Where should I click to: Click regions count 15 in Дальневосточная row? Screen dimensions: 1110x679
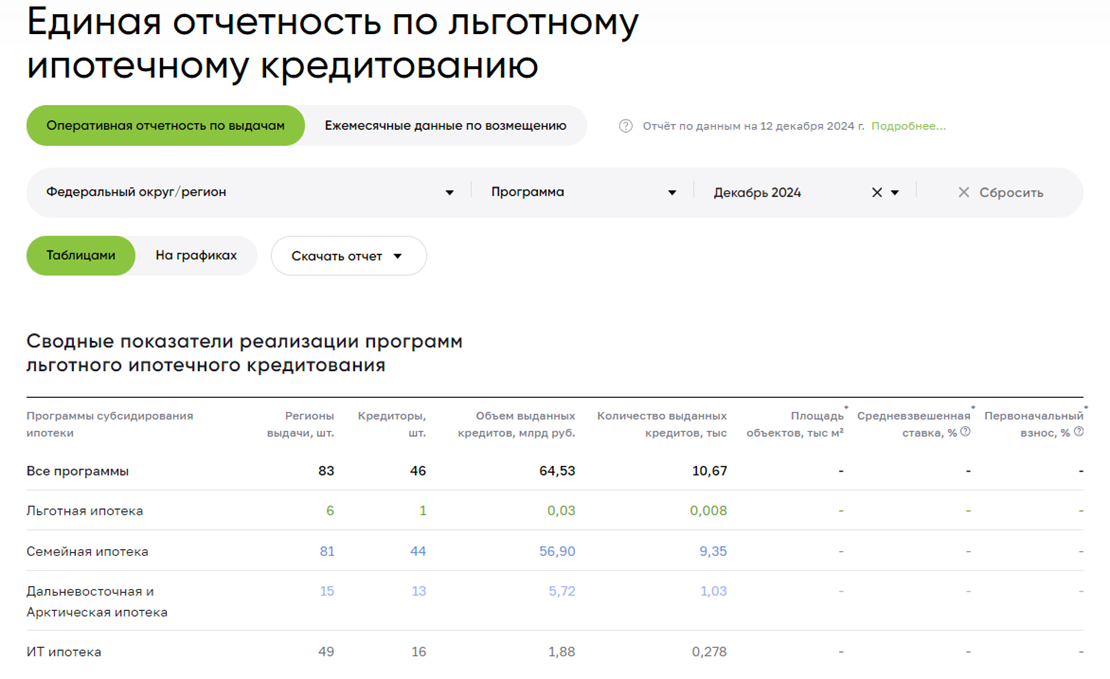(x=327, y=591)
